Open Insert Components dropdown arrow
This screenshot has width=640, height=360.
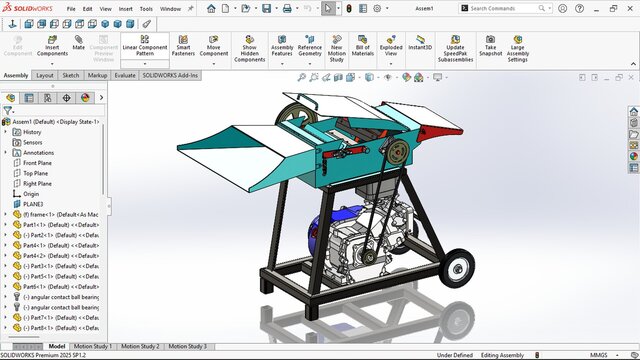[52, 64]
